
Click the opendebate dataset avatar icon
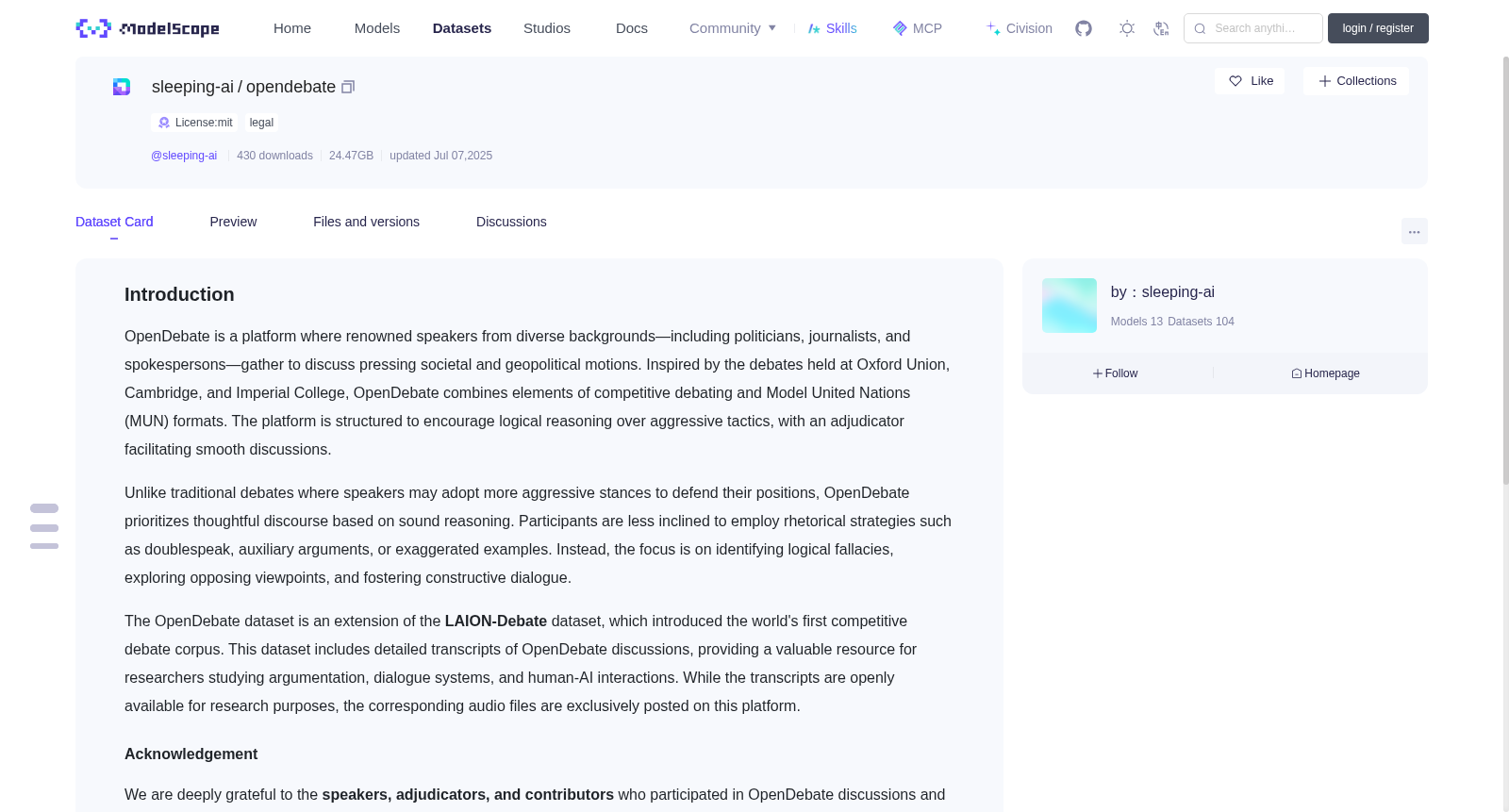point(122,87)
